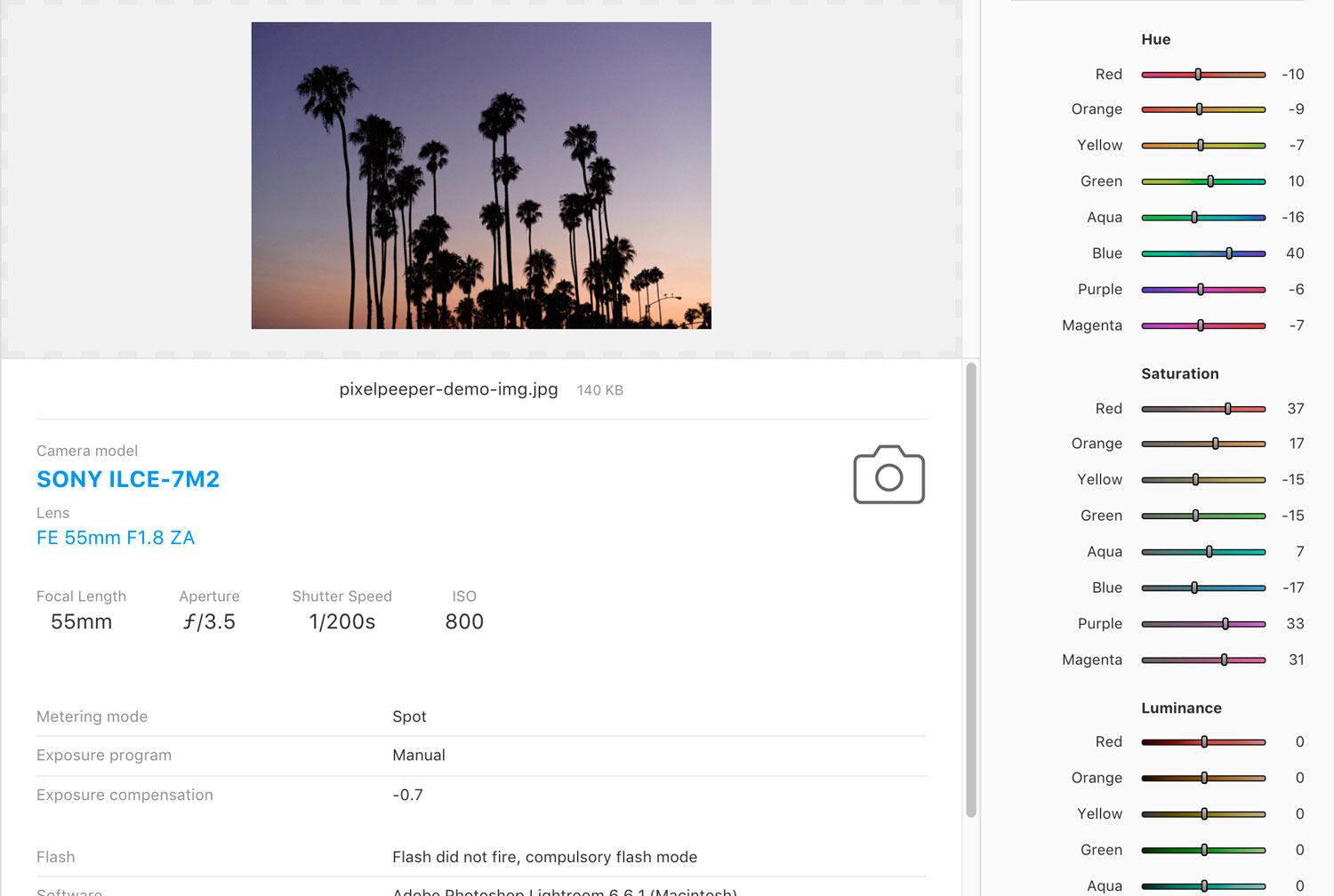Image resolution: width=1334 pixels, height=896 pixels.
Task: Click the Saturation Magenta slider handle
Action: point(1225,660)
